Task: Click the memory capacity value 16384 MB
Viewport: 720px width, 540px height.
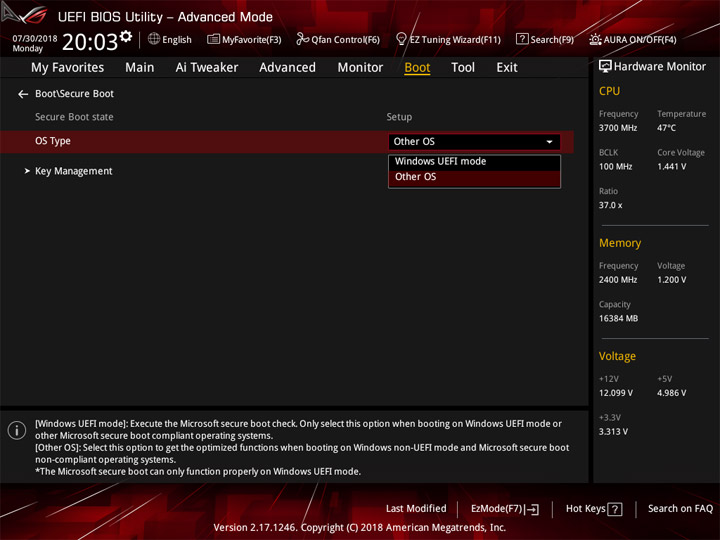Action: point(619,318)
